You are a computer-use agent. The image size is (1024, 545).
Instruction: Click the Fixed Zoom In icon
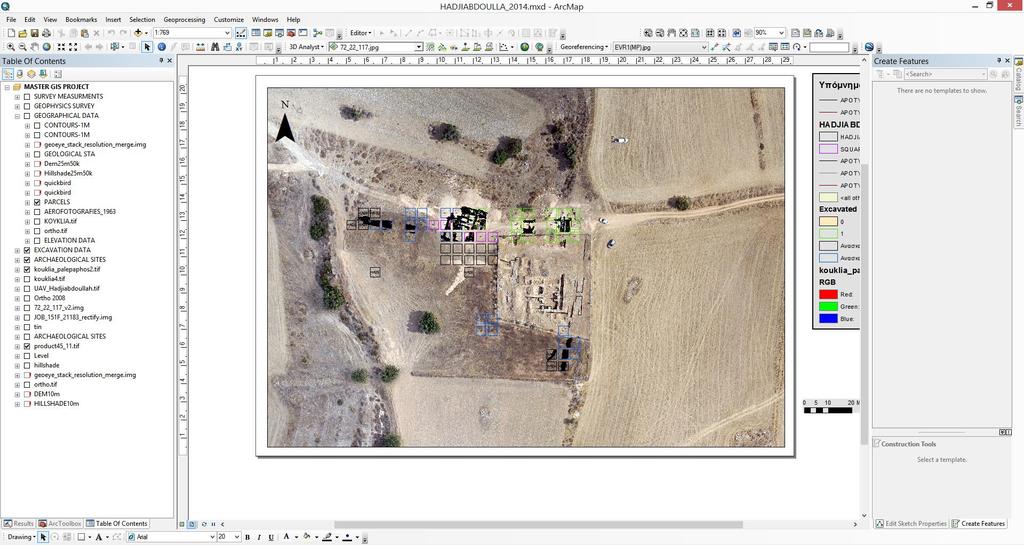point(61,47)
